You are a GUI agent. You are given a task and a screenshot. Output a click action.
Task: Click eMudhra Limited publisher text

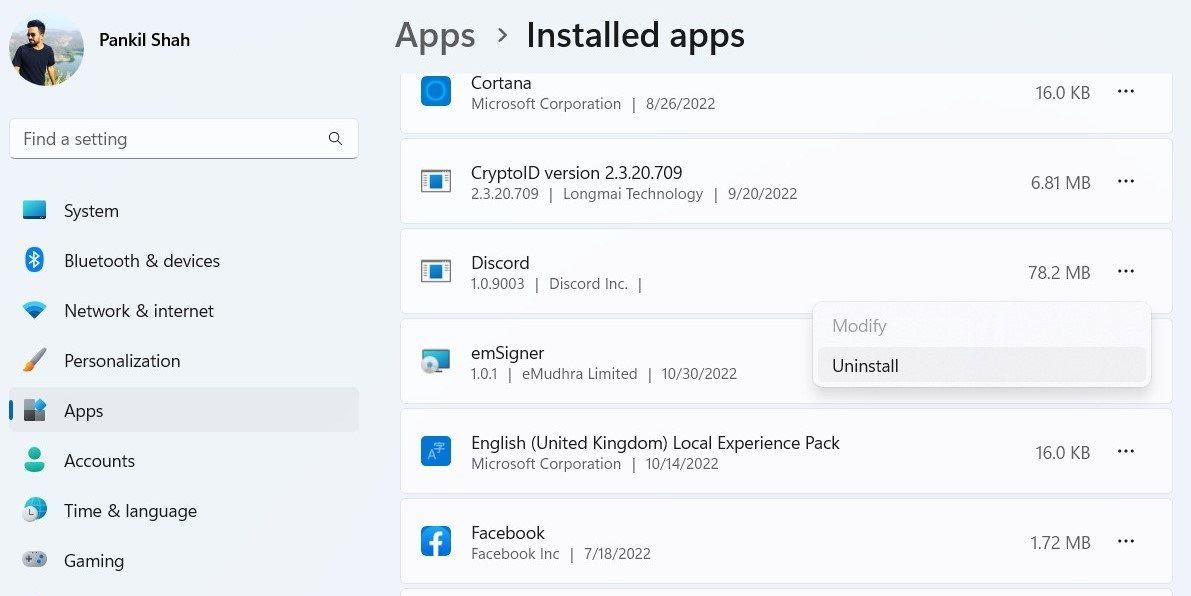580,374
